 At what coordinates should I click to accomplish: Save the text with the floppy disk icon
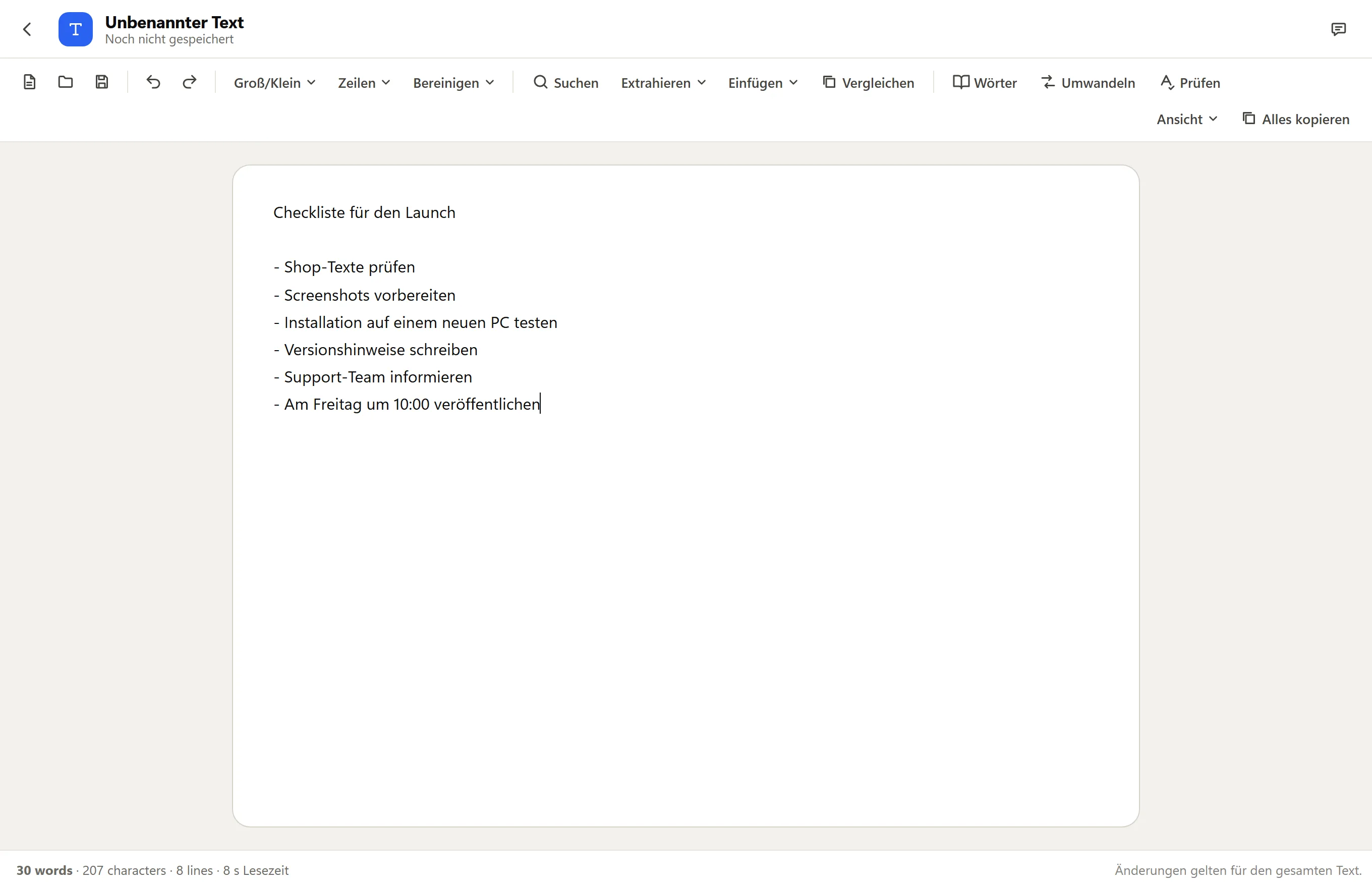[x=102, y=82]
